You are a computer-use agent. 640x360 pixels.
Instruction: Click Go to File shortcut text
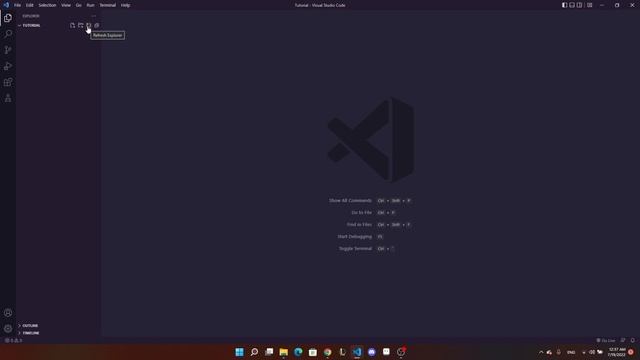[362, 213]
